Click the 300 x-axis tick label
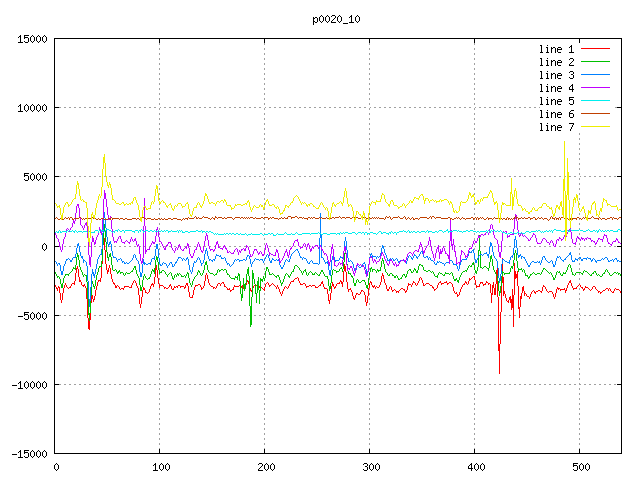Screen dimensions: 640x480 point(370,467)
